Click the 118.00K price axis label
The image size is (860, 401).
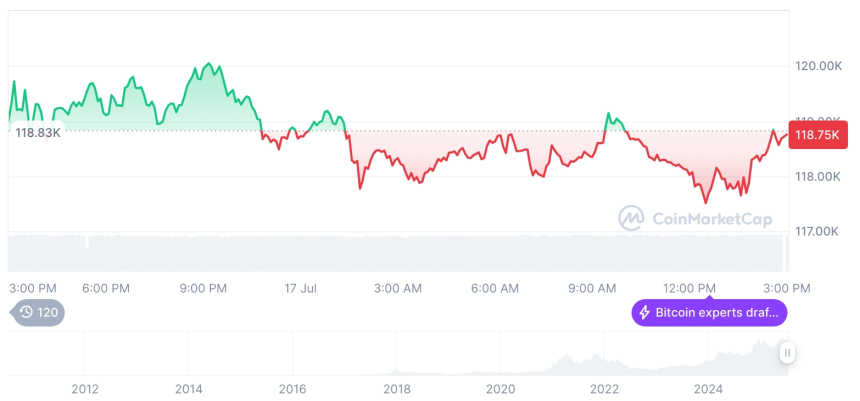pos(818,177)
